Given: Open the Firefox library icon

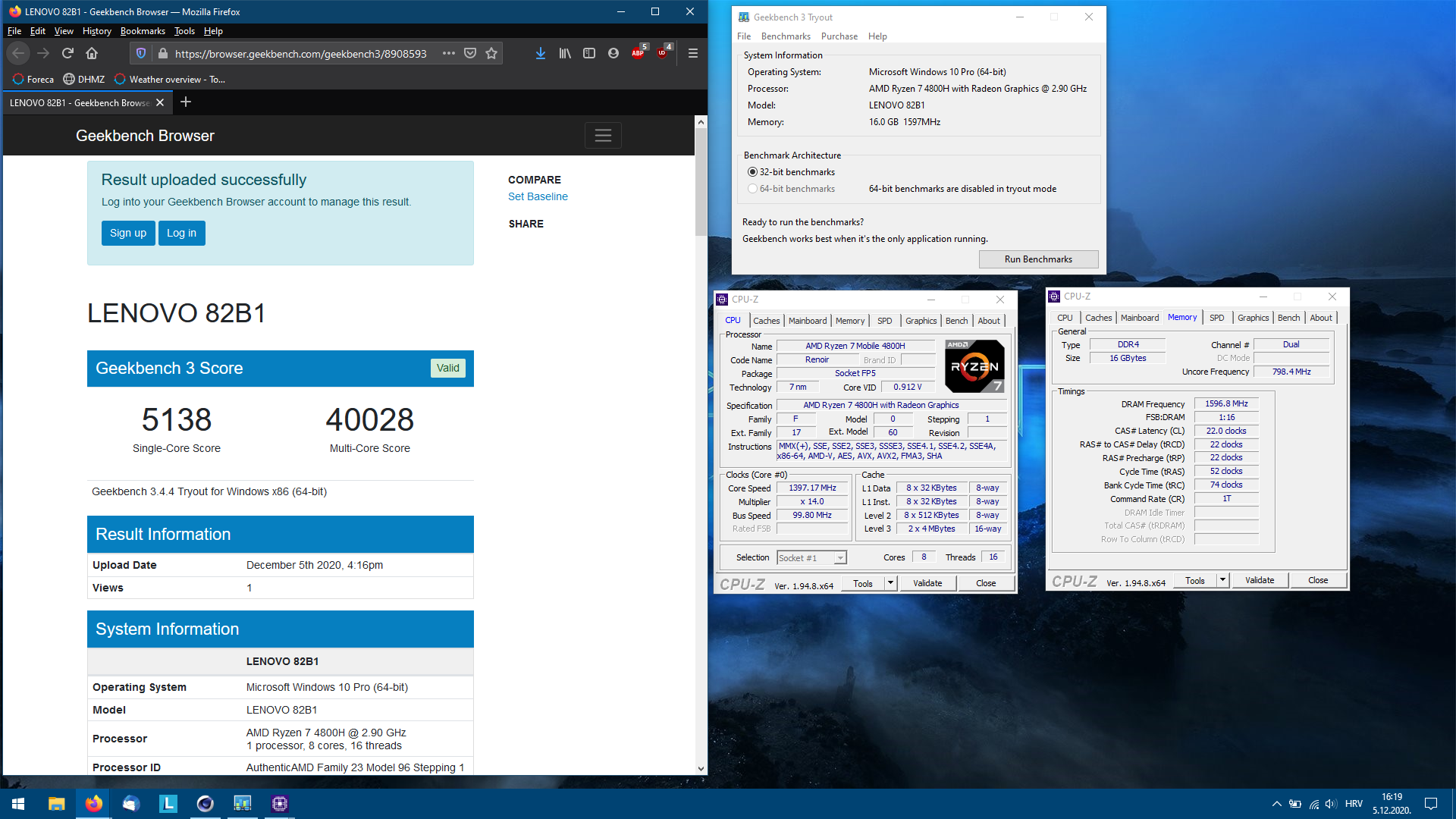Looking at the screenshot, I should [x=565, y=53].
